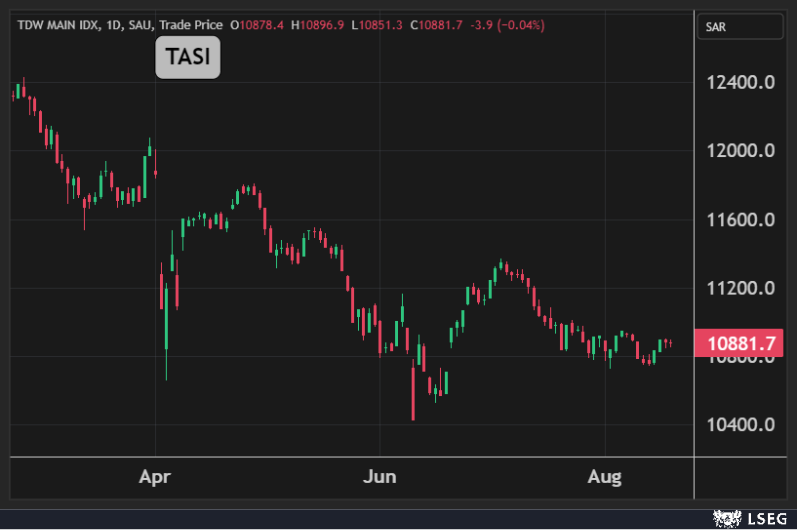This screenshot has height=530, width=797.
Task: Click the 11600.0 price axis label
Action: (741, 219)
